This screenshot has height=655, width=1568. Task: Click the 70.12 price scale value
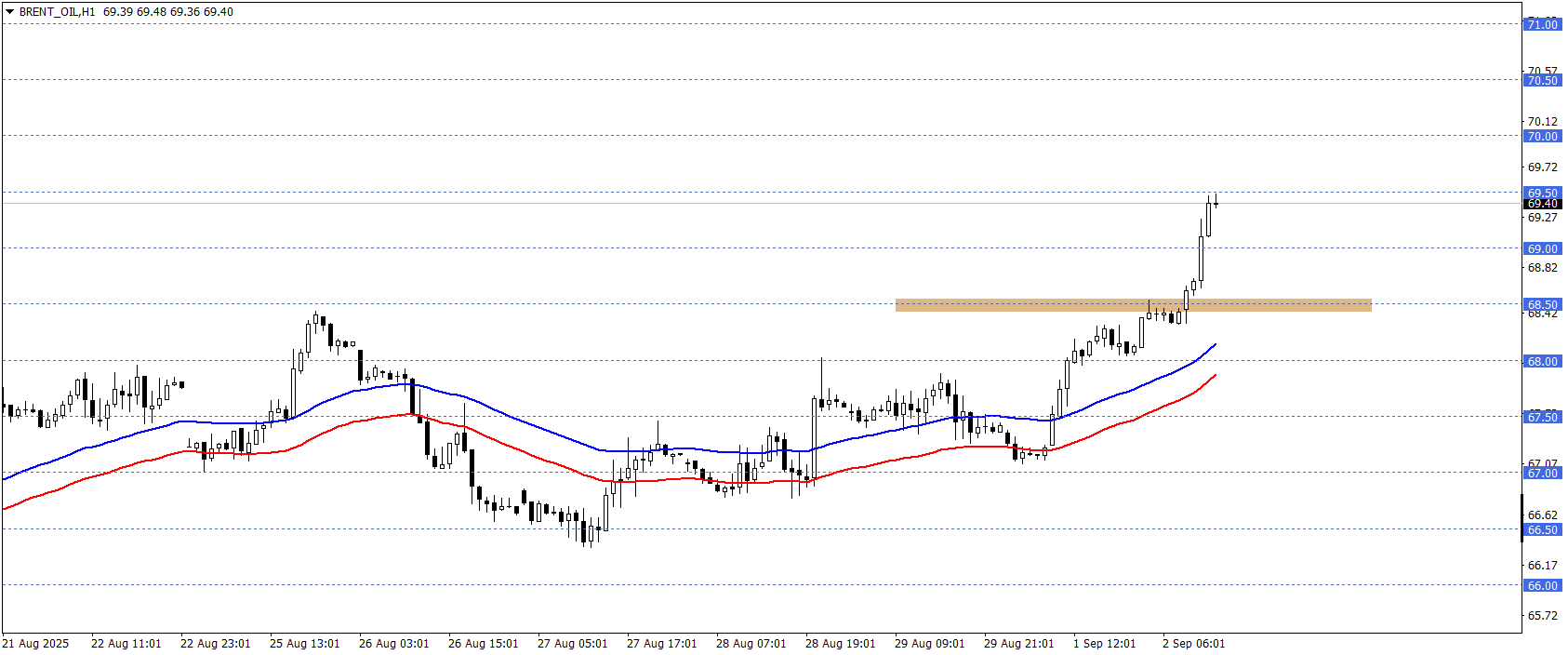pyautogui.click(x=1542, y=122)
